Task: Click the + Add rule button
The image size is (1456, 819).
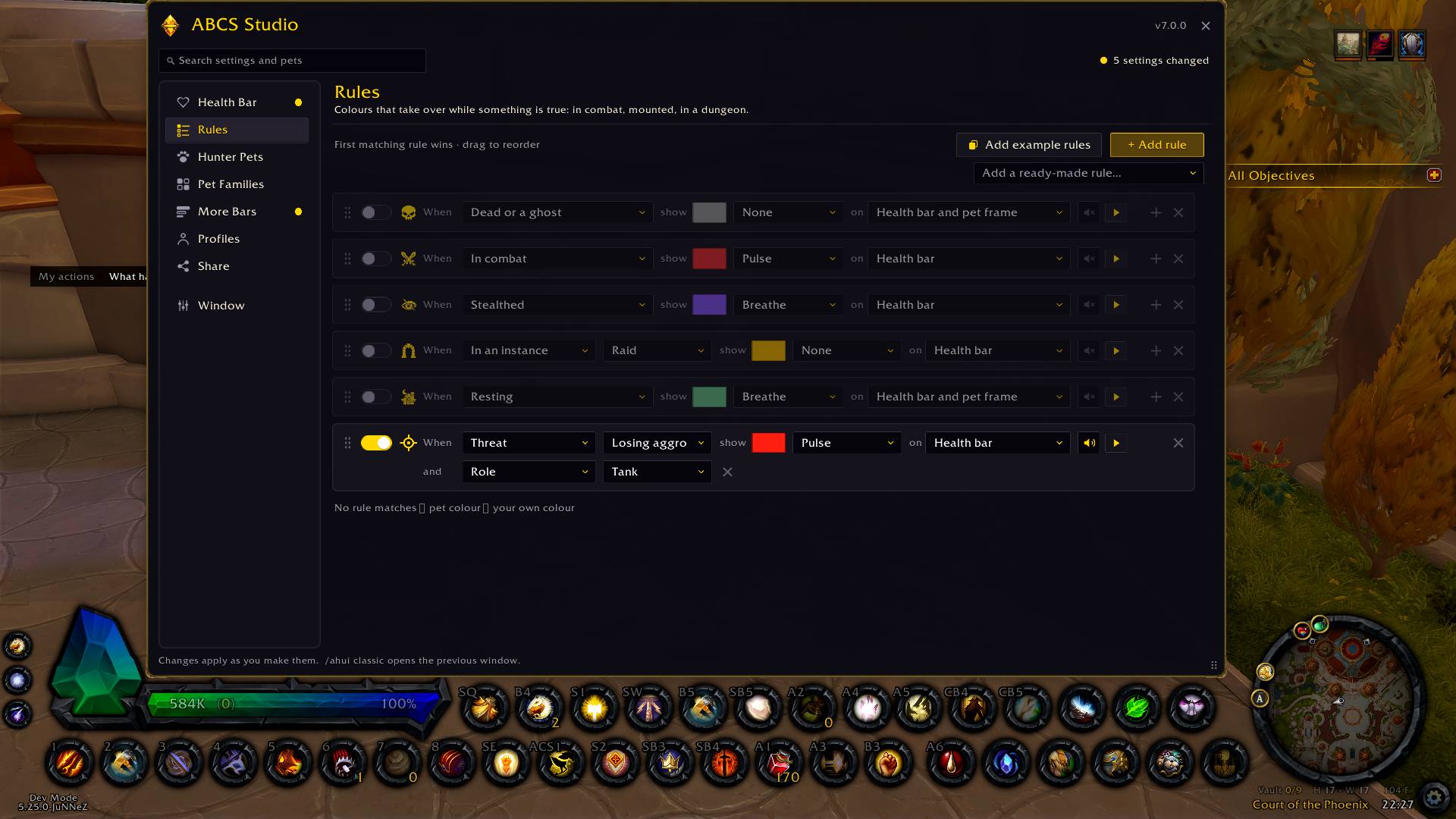Action: [1156, 145]
